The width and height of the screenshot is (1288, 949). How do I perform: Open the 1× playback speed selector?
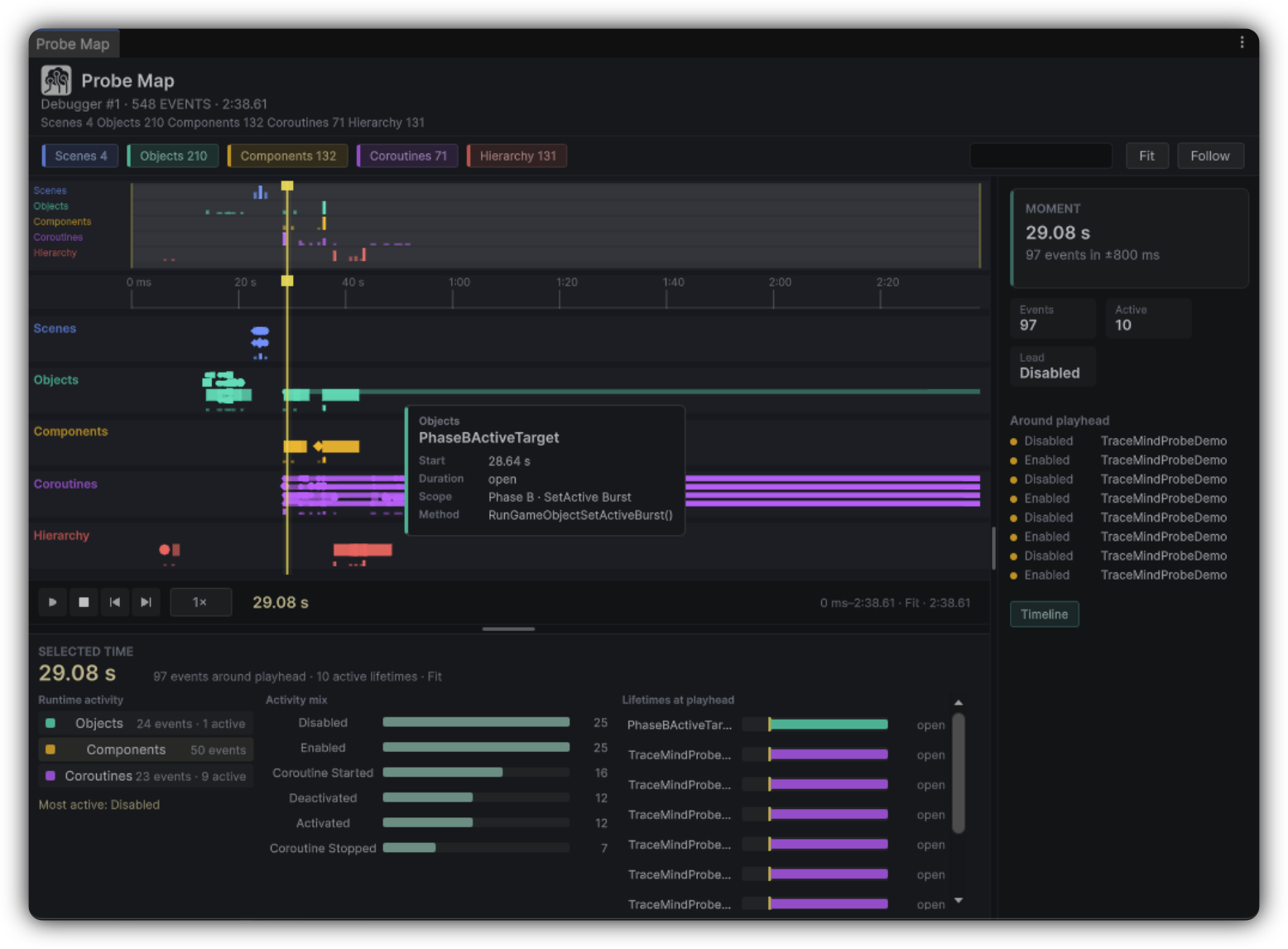click(x=200, y=602)
